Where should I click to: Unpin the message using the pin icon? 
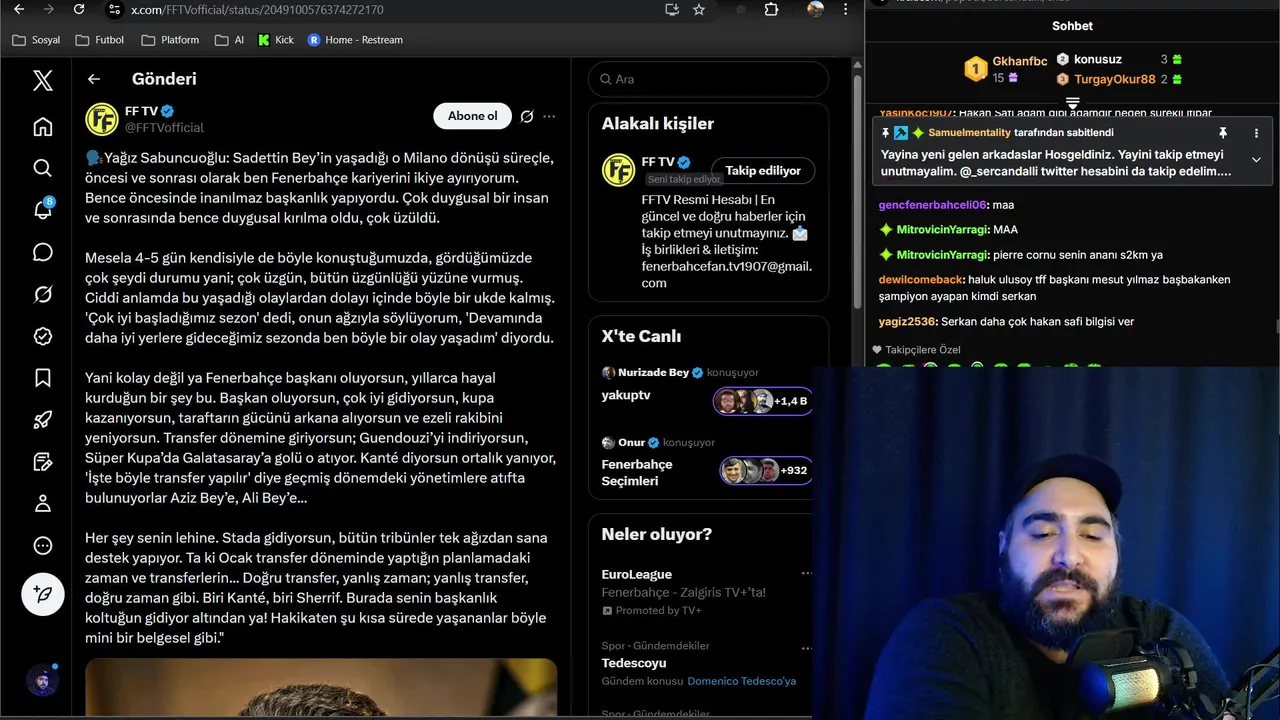(1222, 133)
